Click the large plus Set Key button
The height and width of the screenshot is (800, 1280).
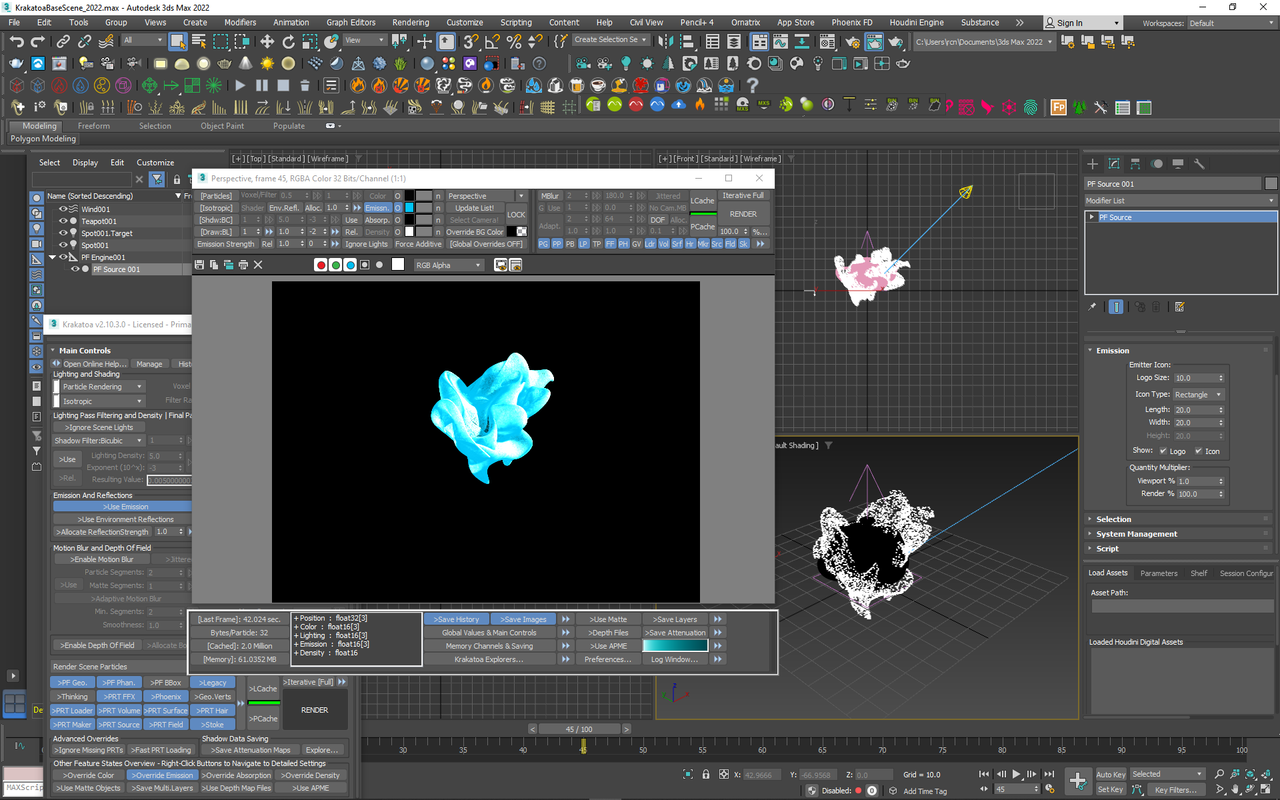pos(1077,780)
